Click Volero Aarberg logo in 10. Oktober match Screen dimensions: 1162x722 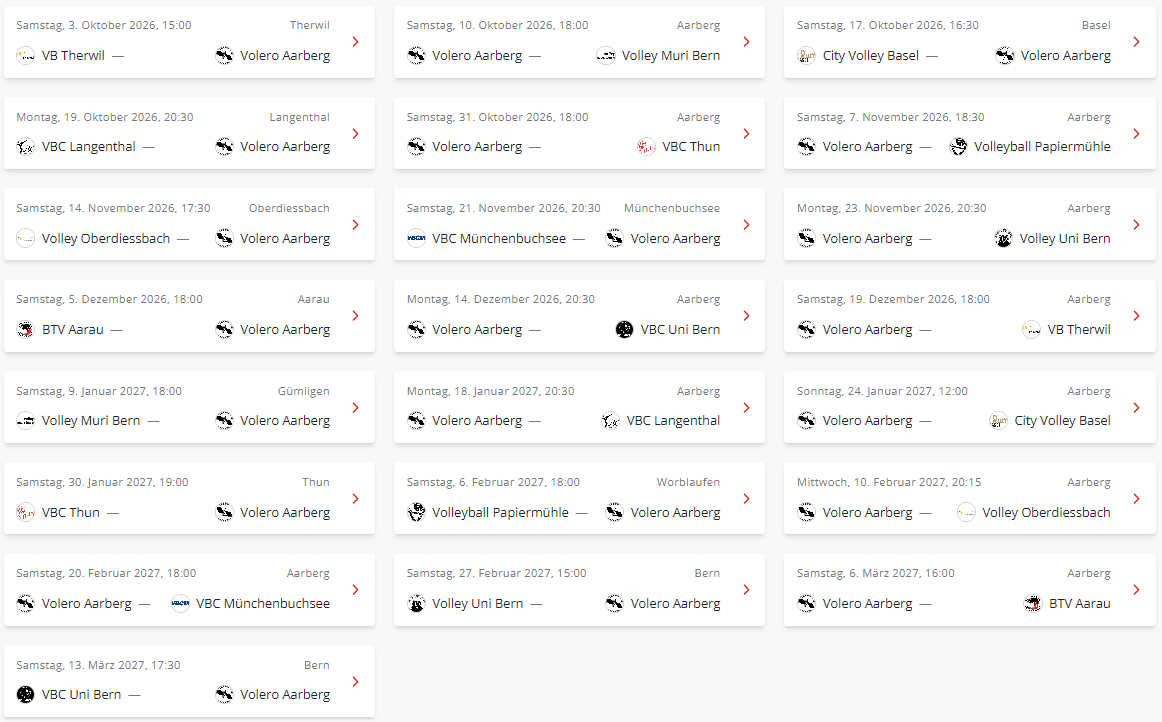pyautogui.click(x=416, y=56)
